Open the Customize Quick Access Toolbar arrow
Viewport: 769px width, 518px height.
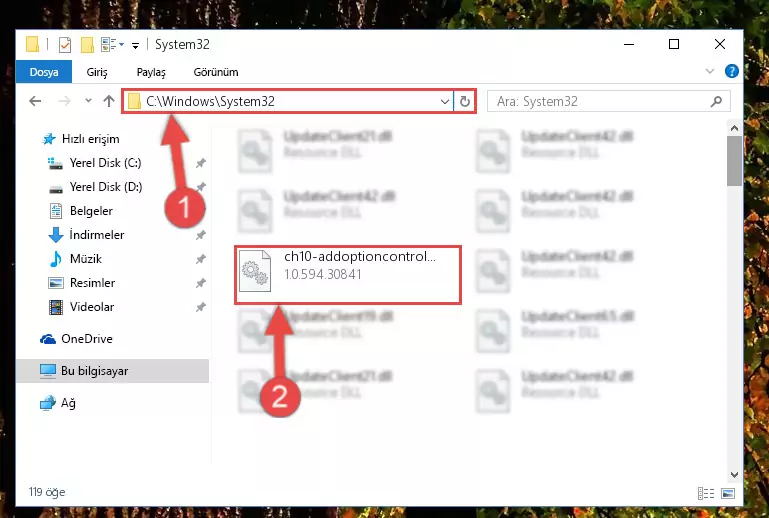[x=135, y=45]
